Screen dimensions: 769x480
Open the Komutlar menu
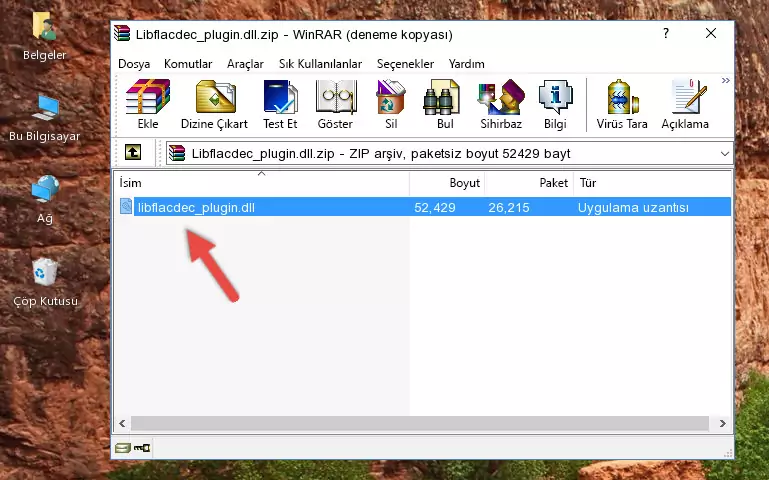pos(188,64)
